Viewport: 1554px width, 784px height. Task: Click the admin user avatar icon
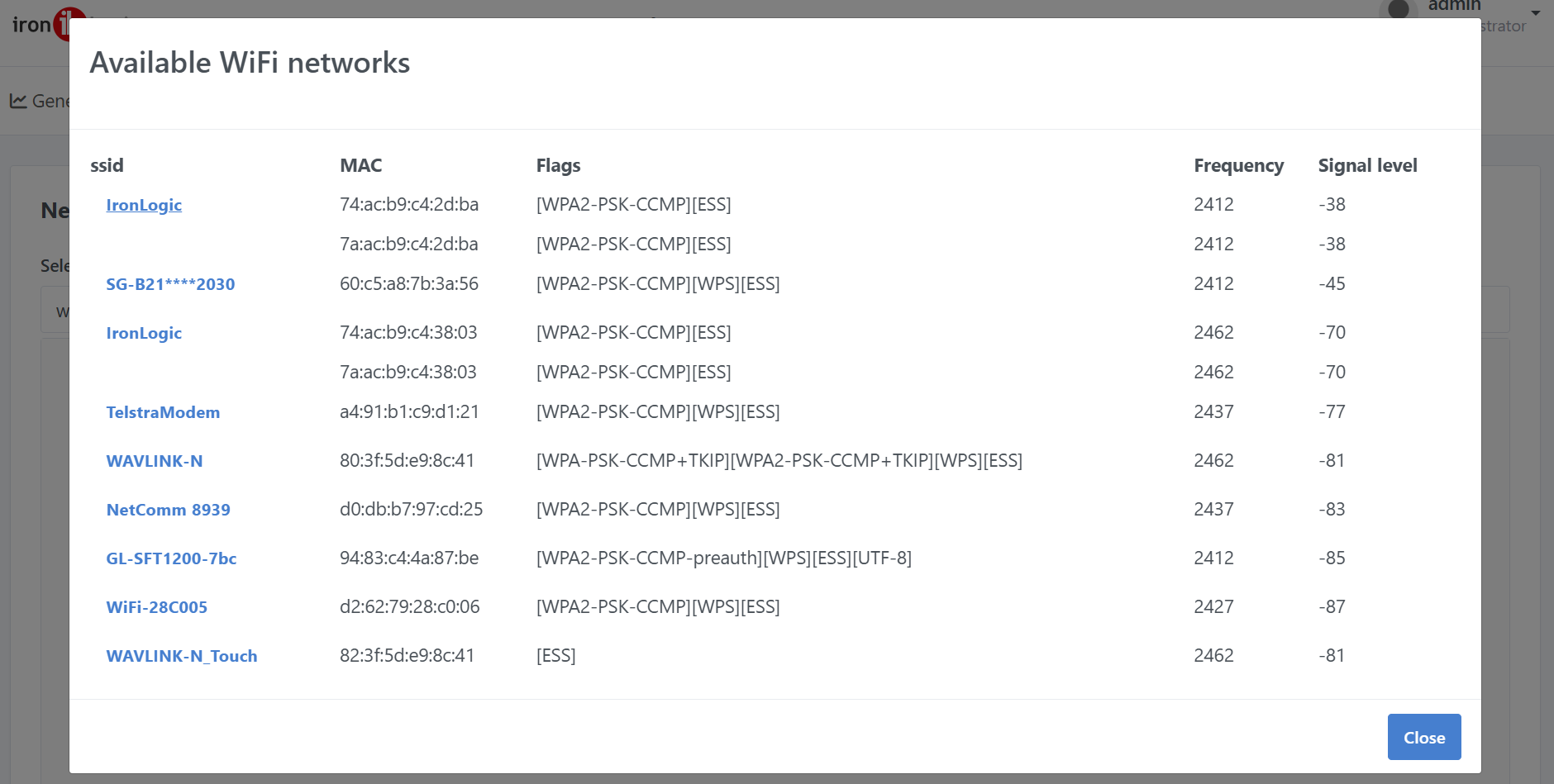1398,8
